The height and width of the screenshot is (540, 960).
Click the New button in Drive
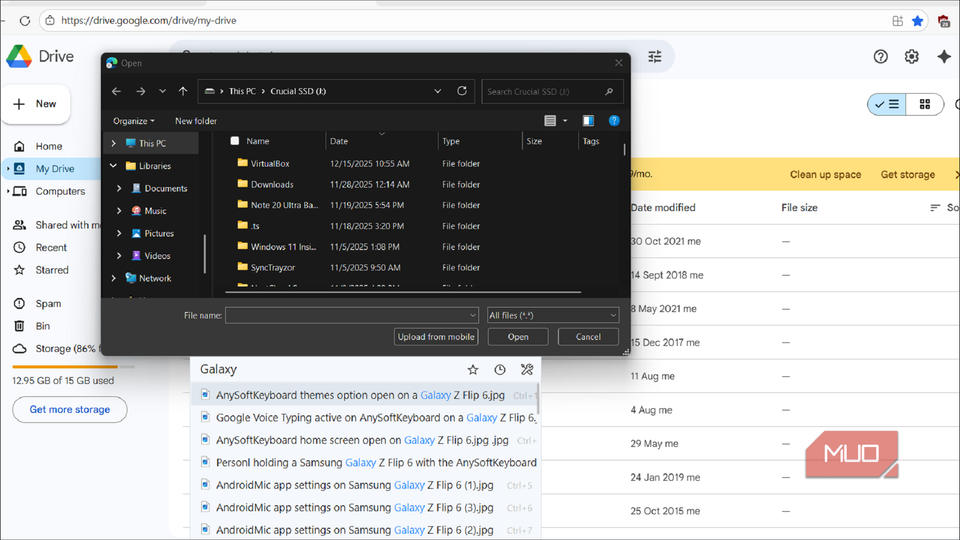(36, 104)
